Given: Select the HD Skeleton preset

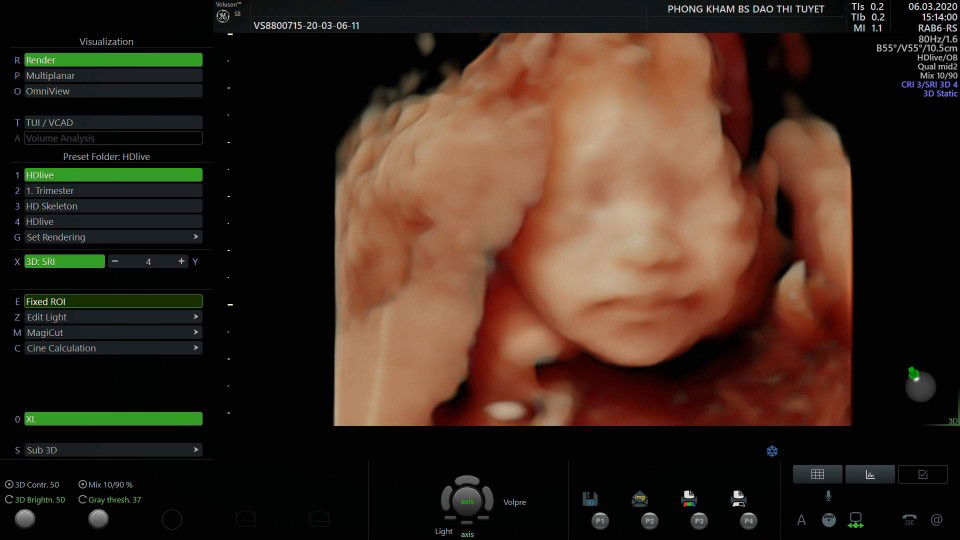Looking at the screenshot, I should [x=113, y=206].
